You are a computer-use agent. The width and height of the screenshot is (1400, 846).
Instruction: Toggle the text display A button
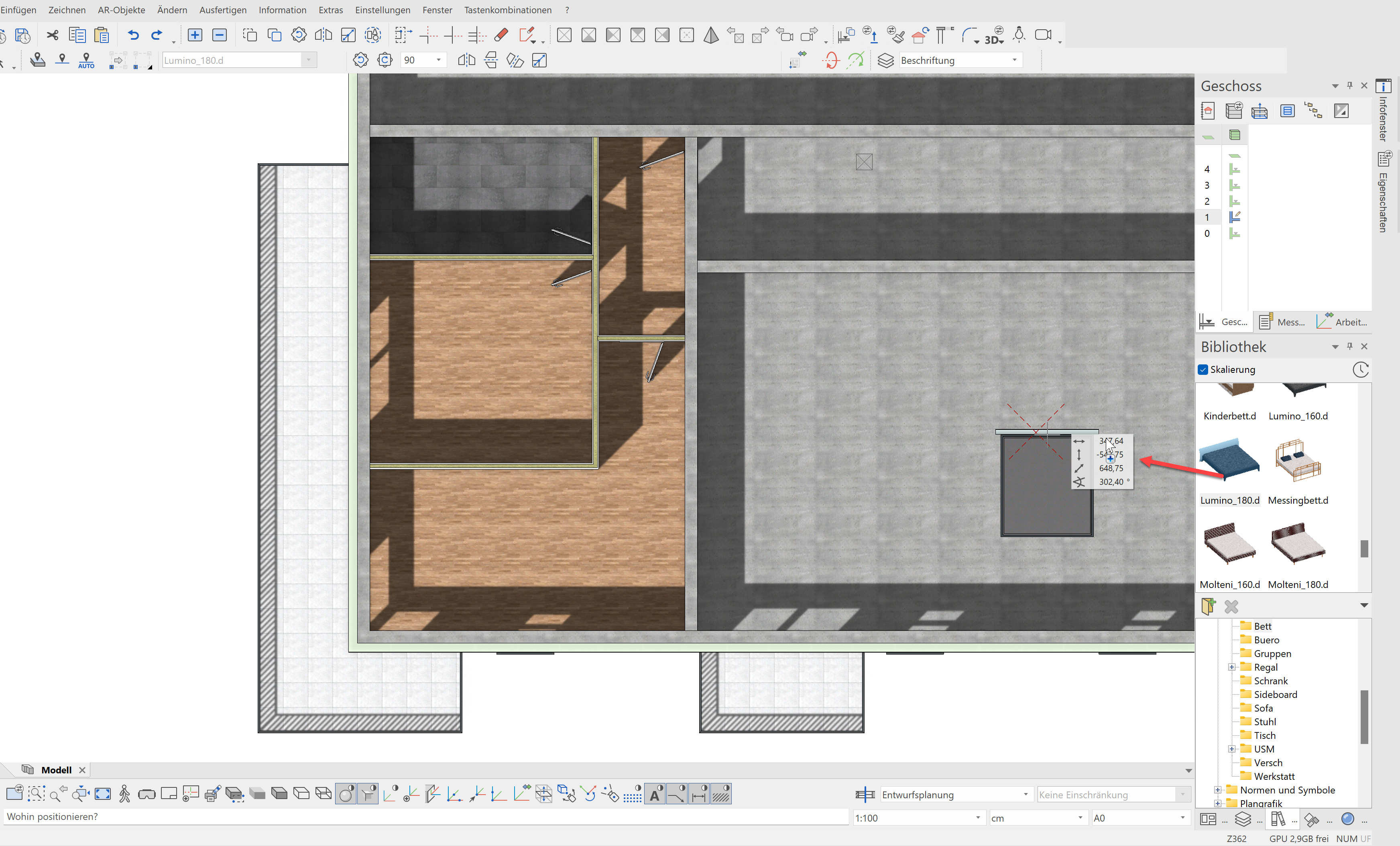[x=655, y=794]
